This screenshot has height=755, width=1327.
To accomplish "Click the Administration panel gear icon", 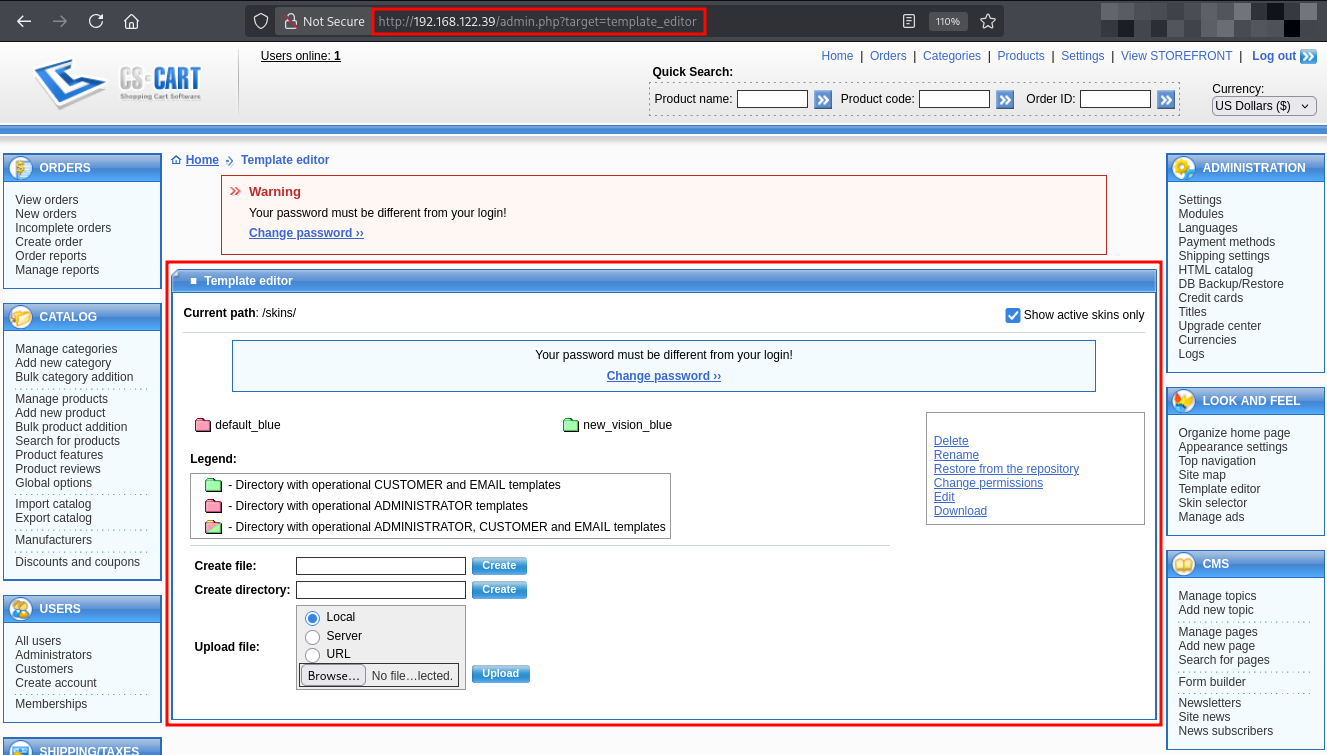I will tap(1184, 168).
